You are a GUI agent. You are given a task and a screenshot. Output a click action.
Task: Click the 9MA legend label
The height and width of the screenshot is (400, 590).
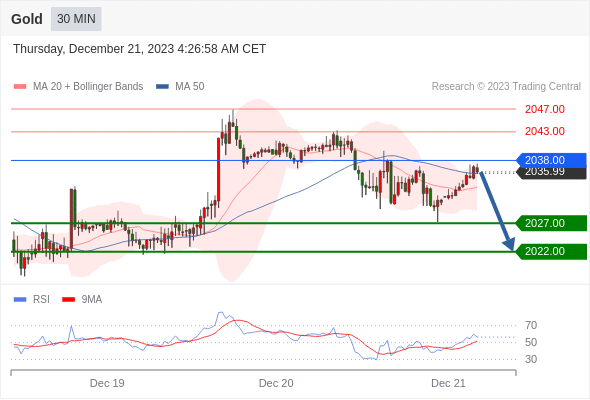tap(92, 300)
